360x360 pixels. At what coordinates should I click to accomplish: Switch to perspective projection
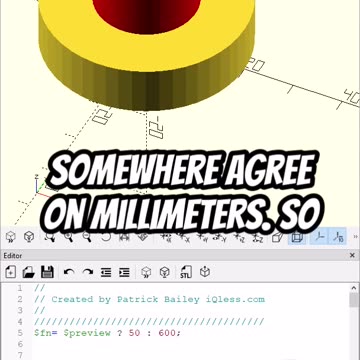tap(278, 237)
